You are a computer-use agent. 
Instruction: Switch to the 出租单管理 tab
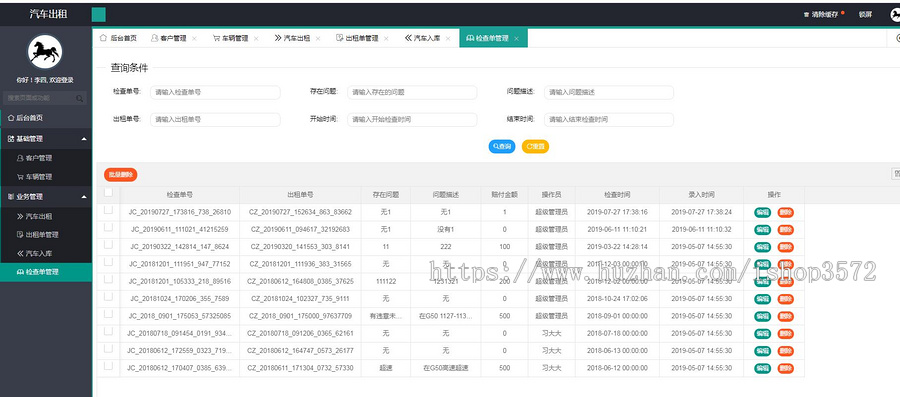pyautogui.click(x=358, y=38)
